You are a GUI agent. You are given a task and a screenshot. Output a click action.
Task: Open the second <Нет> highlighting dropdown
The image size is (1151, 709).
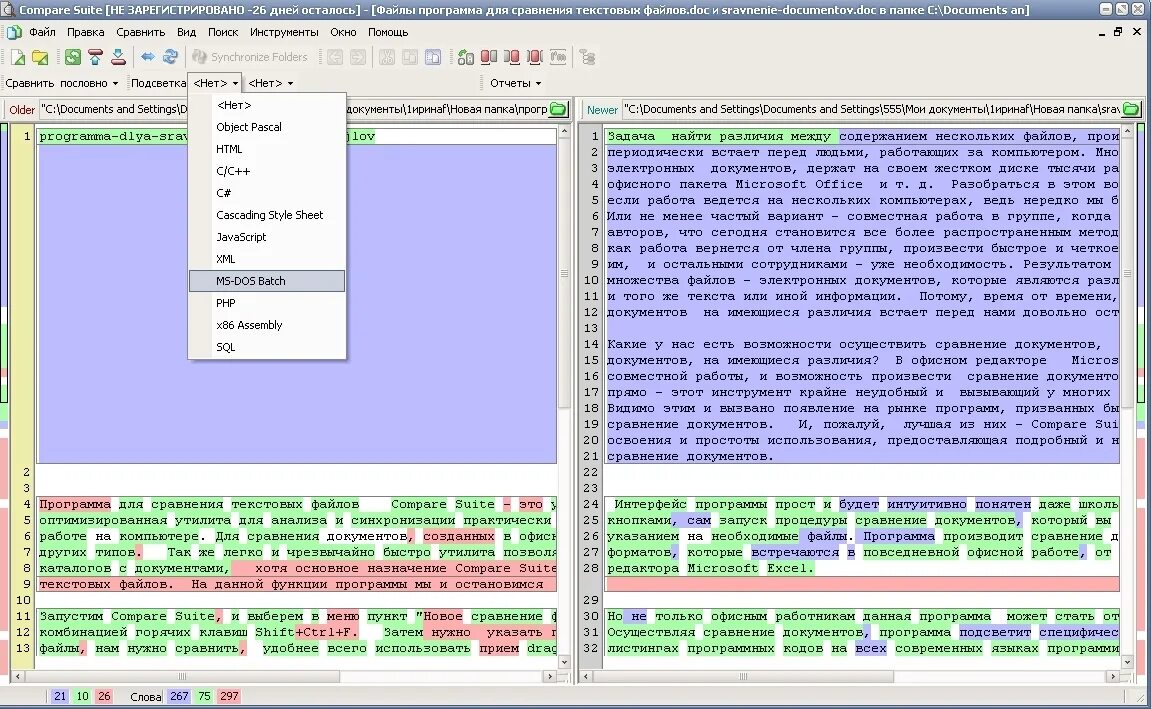coord(270,84)
